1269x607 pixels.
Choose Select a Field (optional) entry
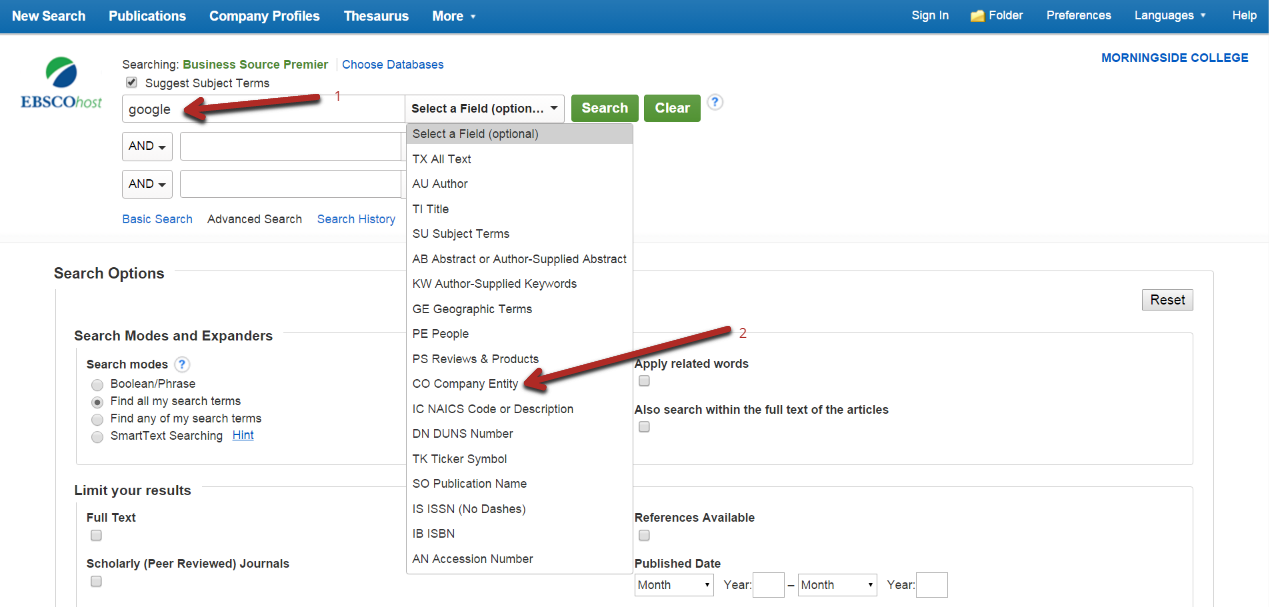click(x=520, y=134)
